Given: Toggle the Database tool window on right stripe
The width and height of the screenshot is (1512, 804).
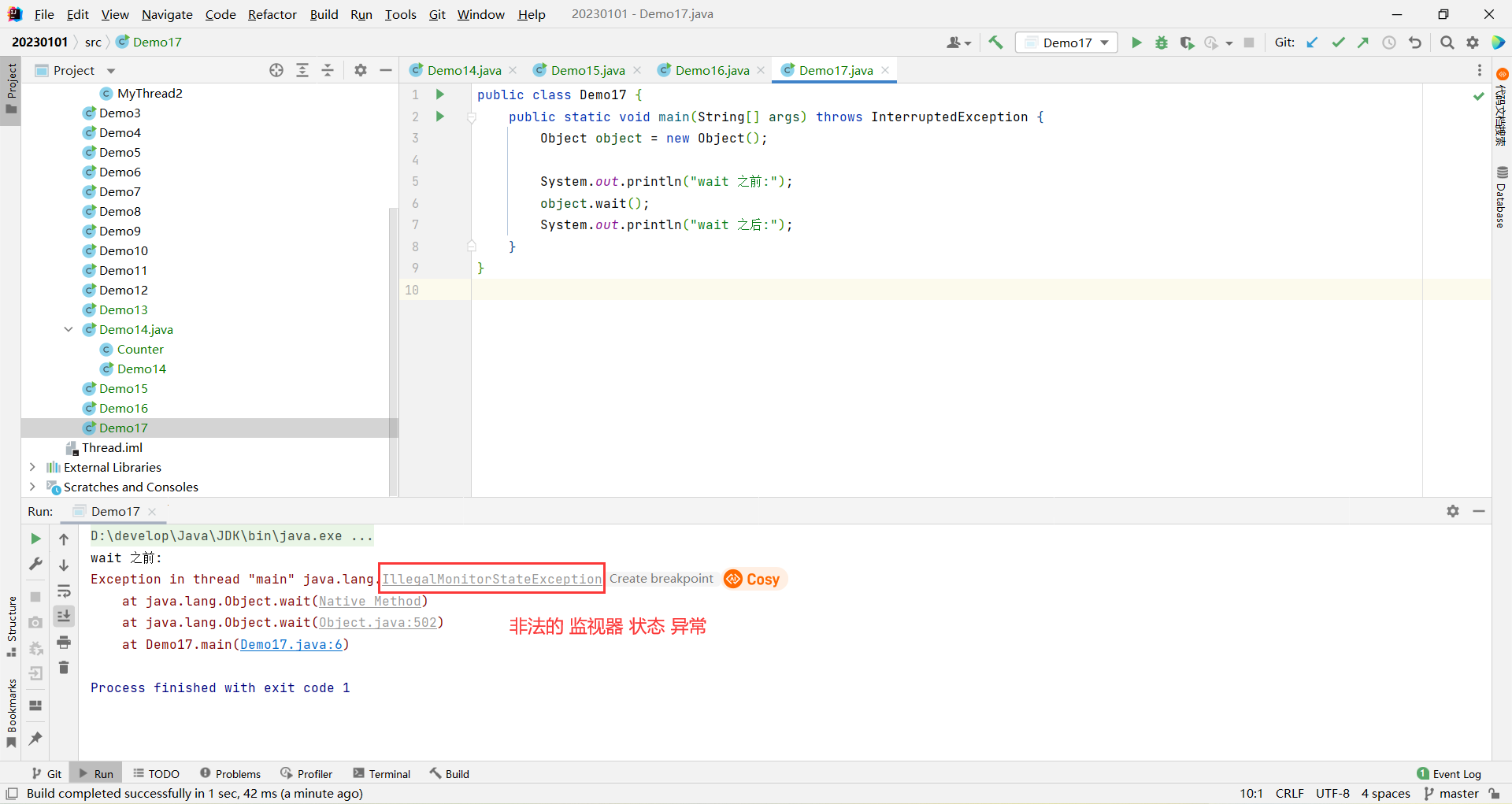Looking at the screenshot, I should 1502,197.
